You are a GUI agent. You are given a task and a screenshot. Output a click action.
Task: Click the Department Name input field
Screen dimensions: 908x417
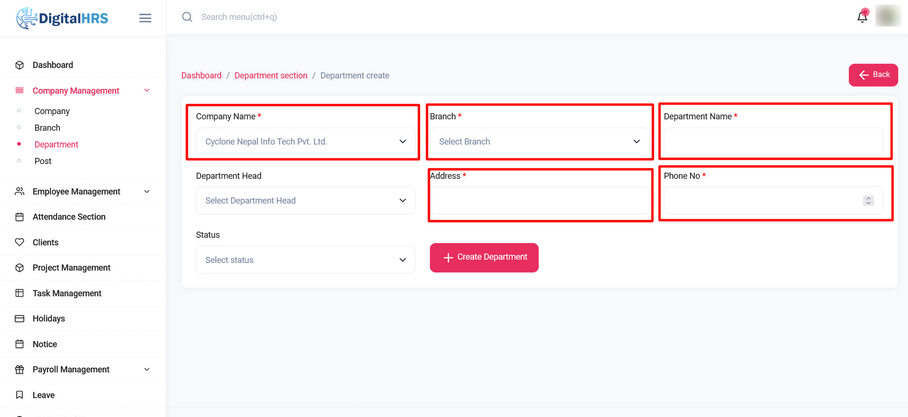pos(774,142)
